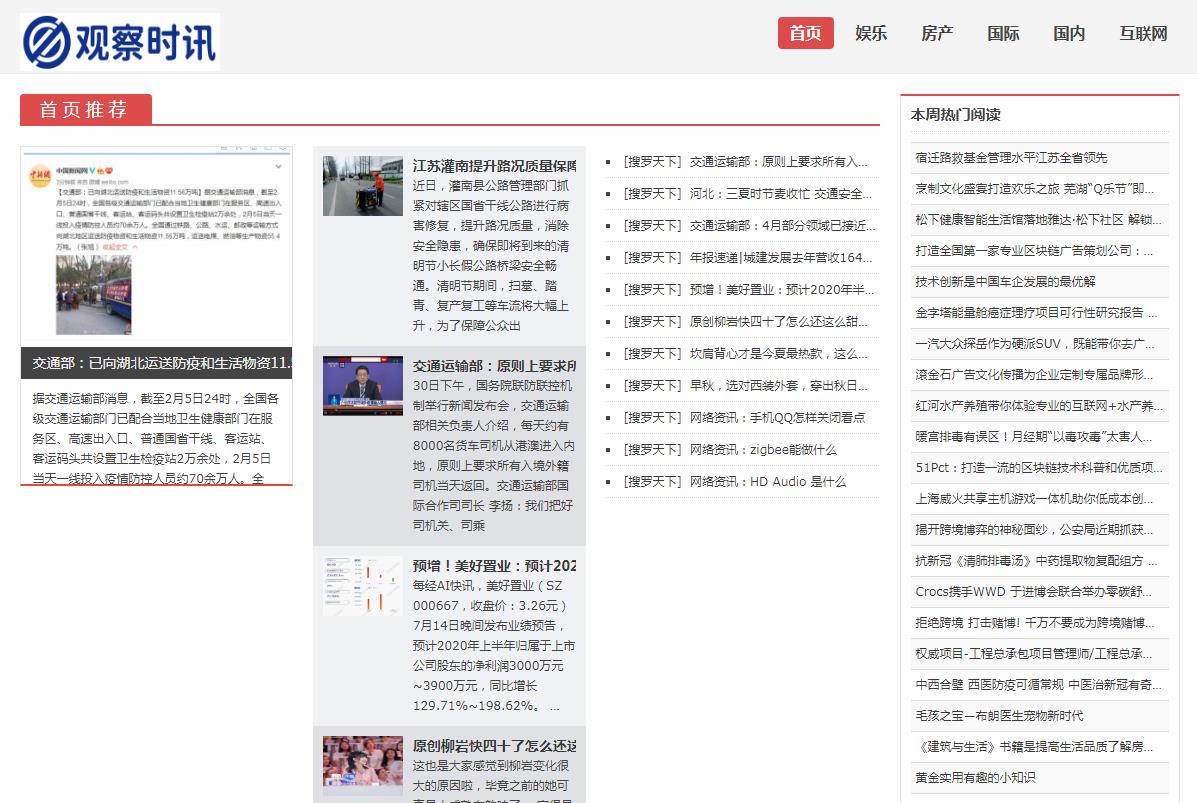Screen dimensions: 1197x803
Task: Open the press conference speaker thumbnail
Action: coord(363,385)
